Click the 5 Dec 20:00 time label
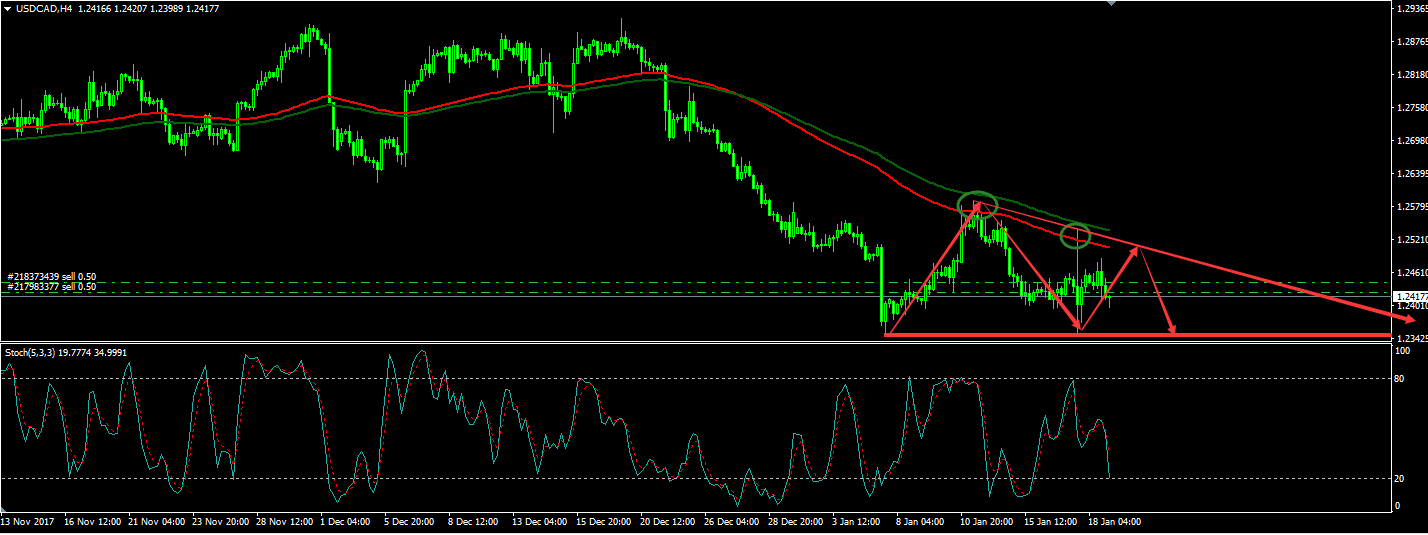Viewport: 1428px width, 535px height. pyautogui.click(x=411, y=522)
